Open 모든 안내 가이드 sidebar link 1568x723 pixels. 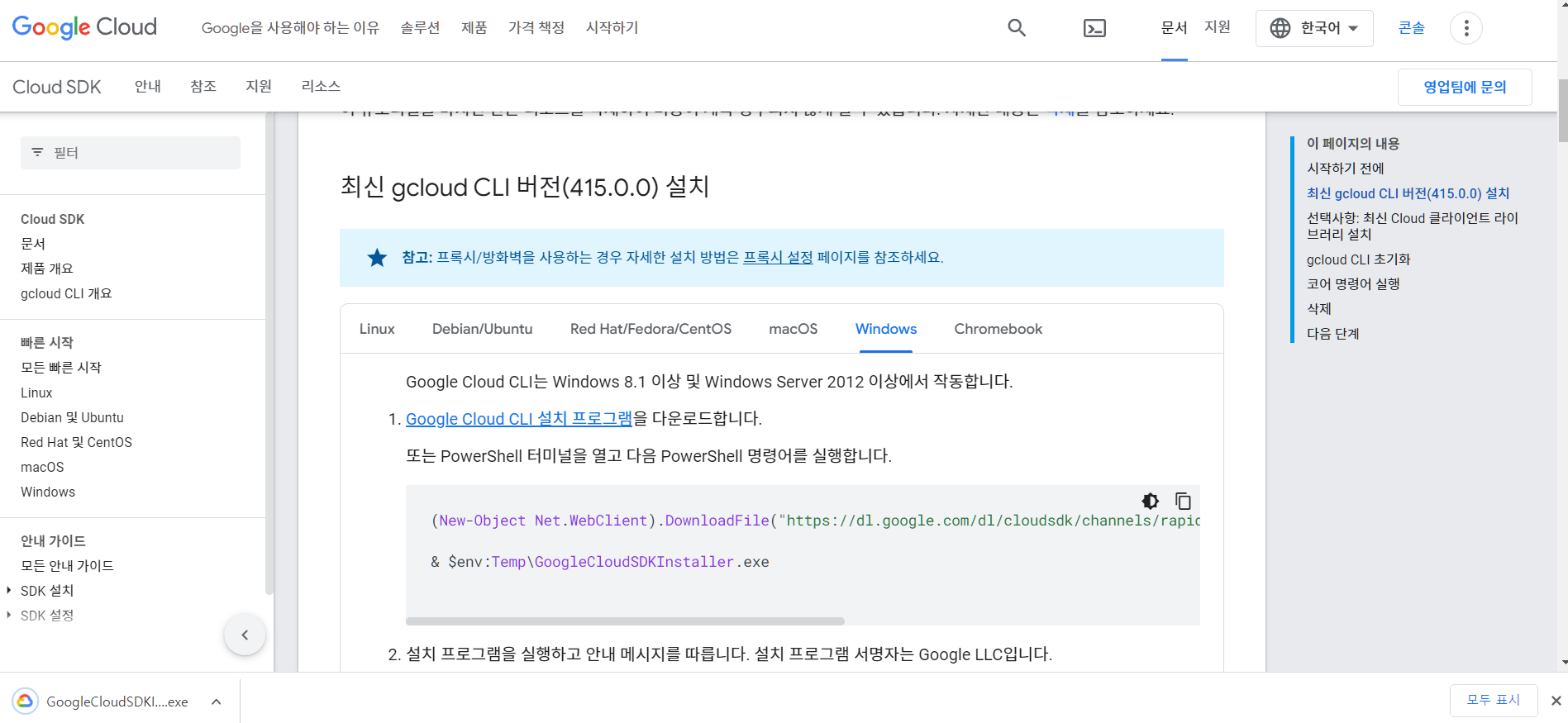pyautogui.click(x=67, y=566)
